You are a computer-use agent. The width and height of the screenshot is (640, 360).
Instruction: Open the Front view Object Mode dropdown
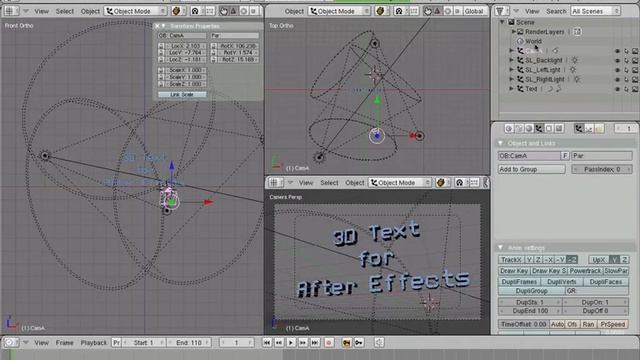click(x=136, y=11)
